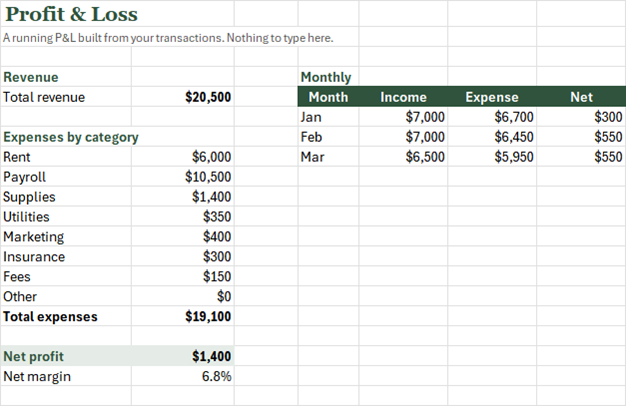This screenshot has width=626, height=406.
Task: Click the $150 Fees amount
Action: (x=217, y=277)
